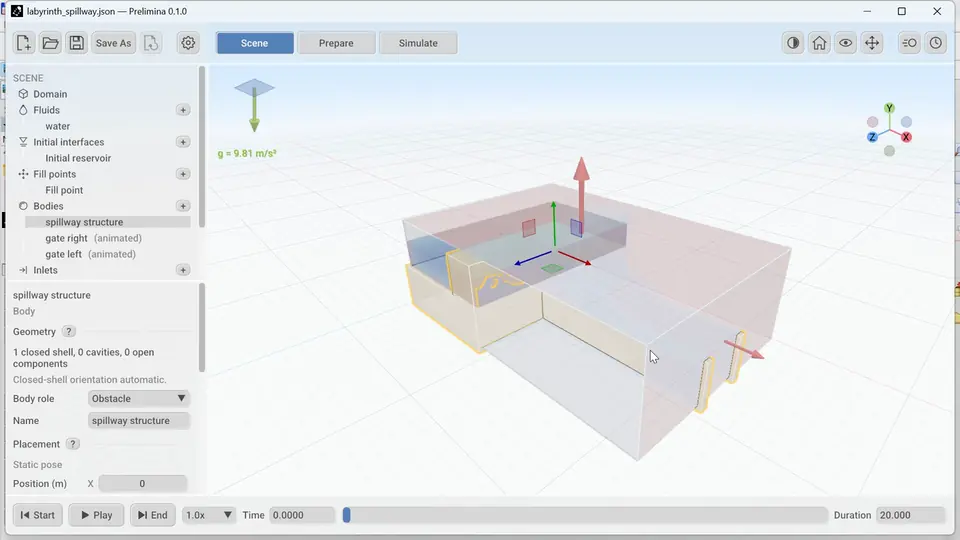Screen dimensions: 960x540
Task: Click the Save As button
Action: pyautogui.click(x=113, y=43)
